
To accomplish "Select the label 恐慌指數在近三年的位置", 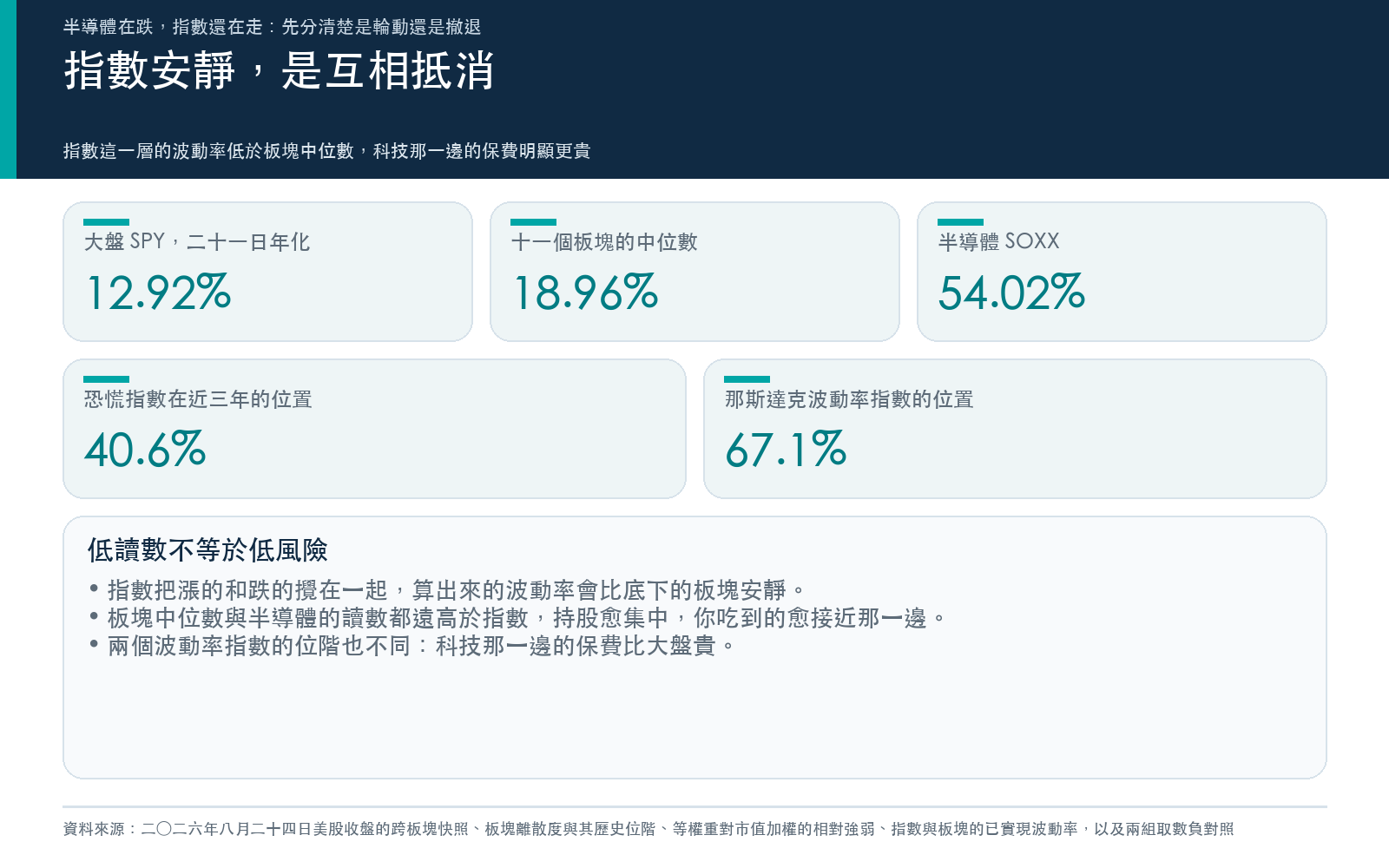I will point(198,398).
